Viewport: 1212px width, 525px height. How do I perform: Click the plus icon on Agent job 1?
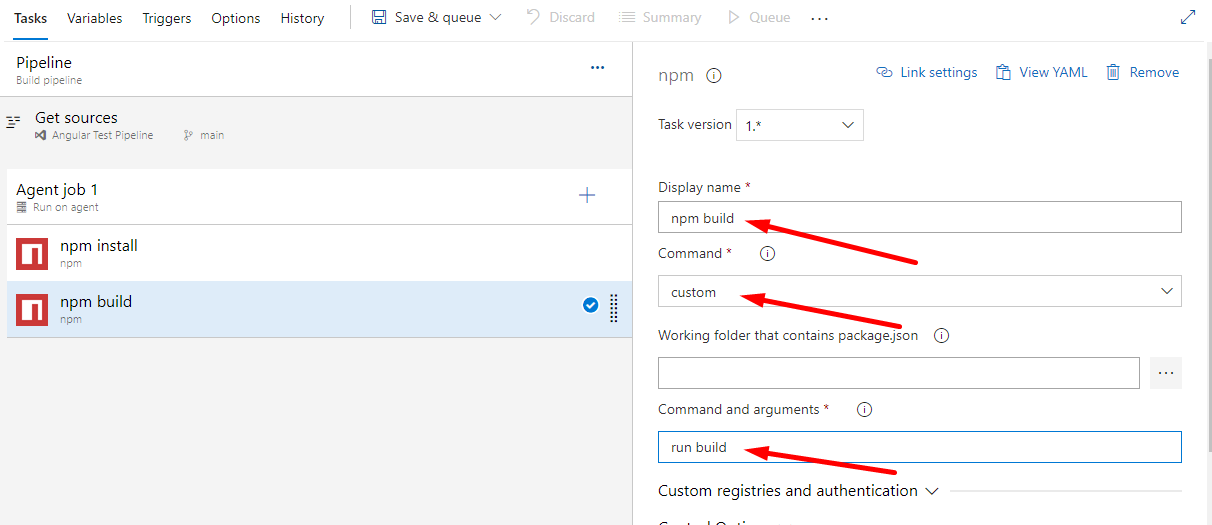tap(587, 196)
